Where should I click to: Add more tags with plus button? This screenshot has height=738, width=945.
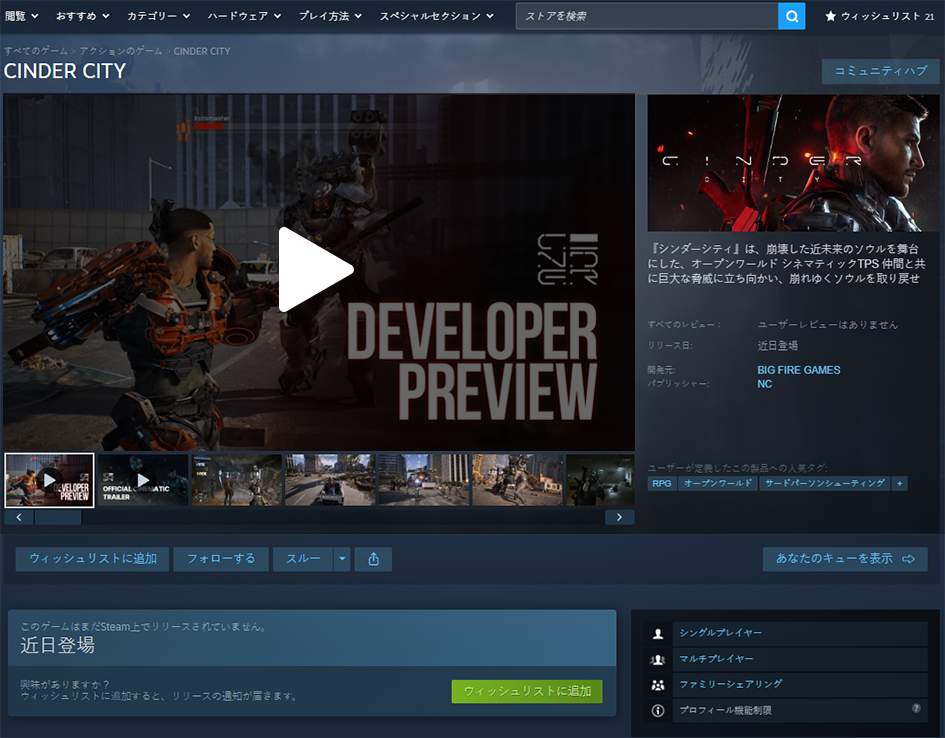pyautogui.click(x=900, y=483)
